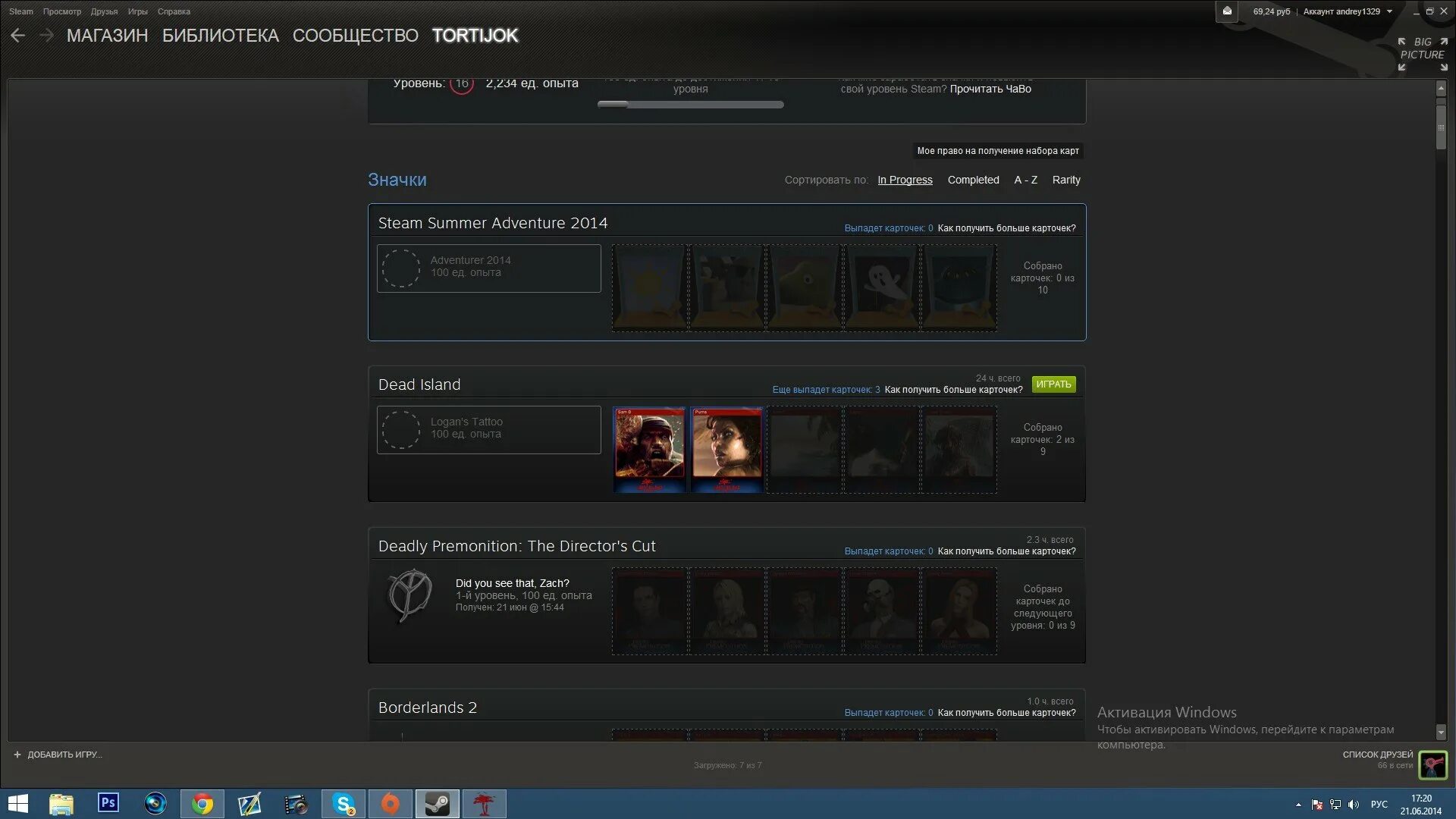Click taskbar Palm Tree icon
Image resolution: width=1456 pixels, height=819 pixels.
click(x=484, y=803)
